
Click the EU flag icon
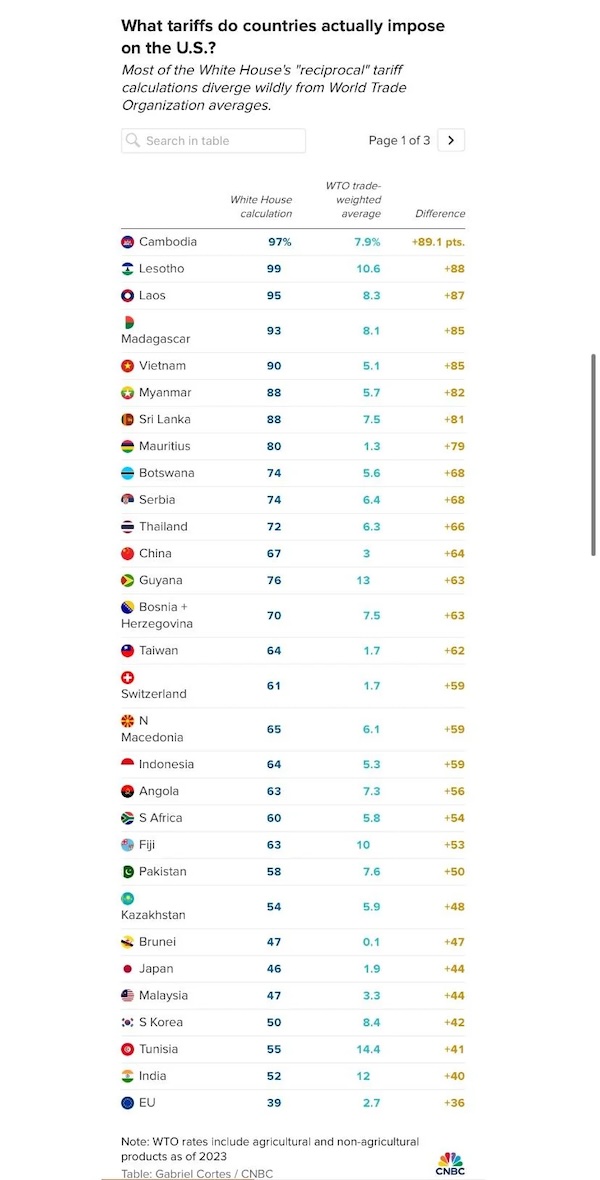point(128,1103)
